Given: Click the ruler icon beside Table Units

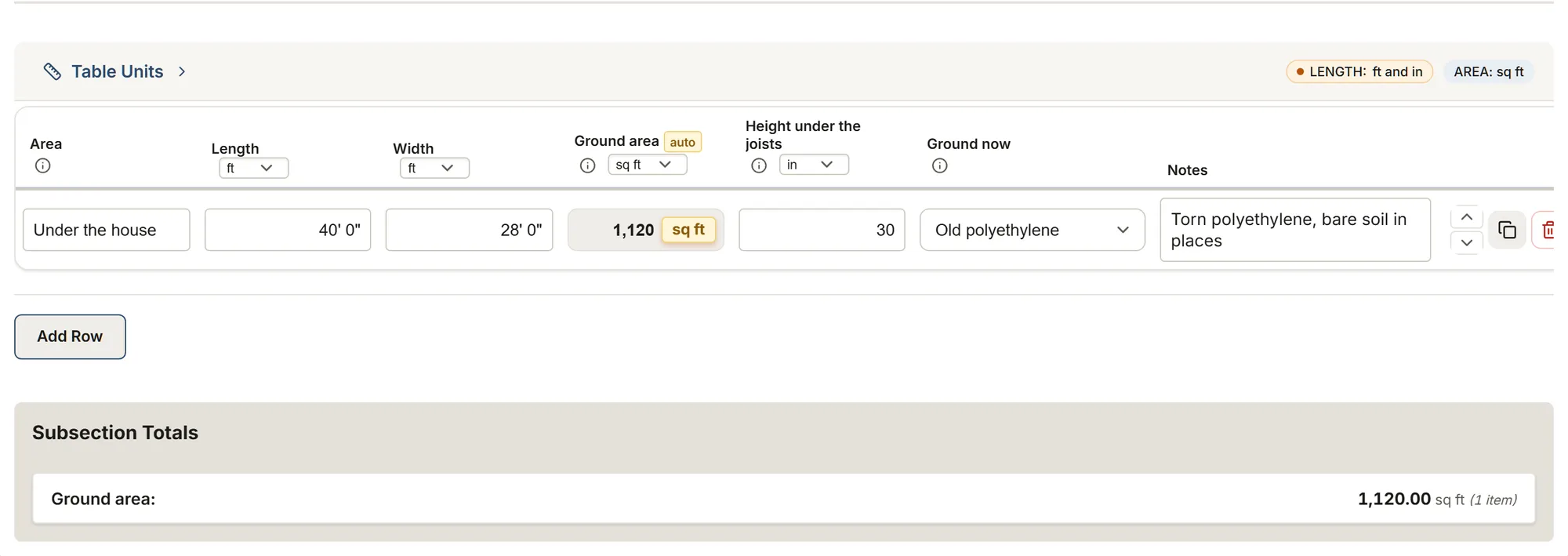Looking at the screenshot, I should (52, 71).
